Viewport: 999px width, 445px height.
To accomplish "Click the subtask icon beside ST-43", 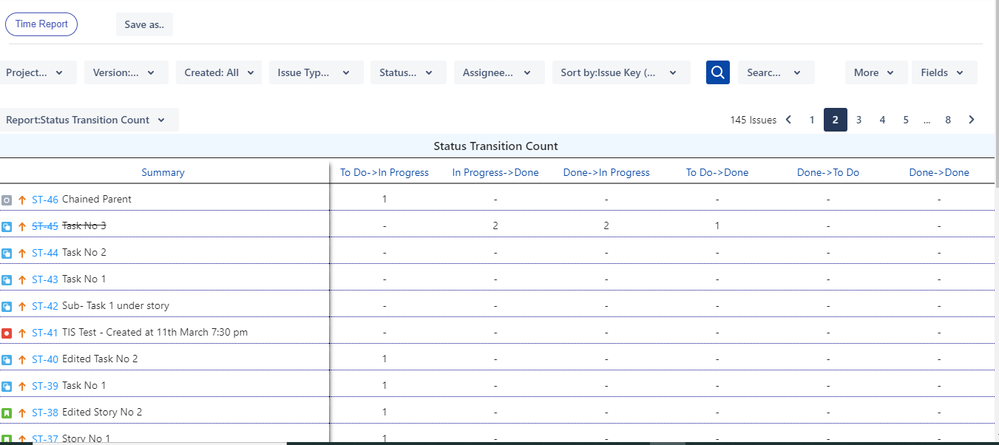I will tap(6, 280).
